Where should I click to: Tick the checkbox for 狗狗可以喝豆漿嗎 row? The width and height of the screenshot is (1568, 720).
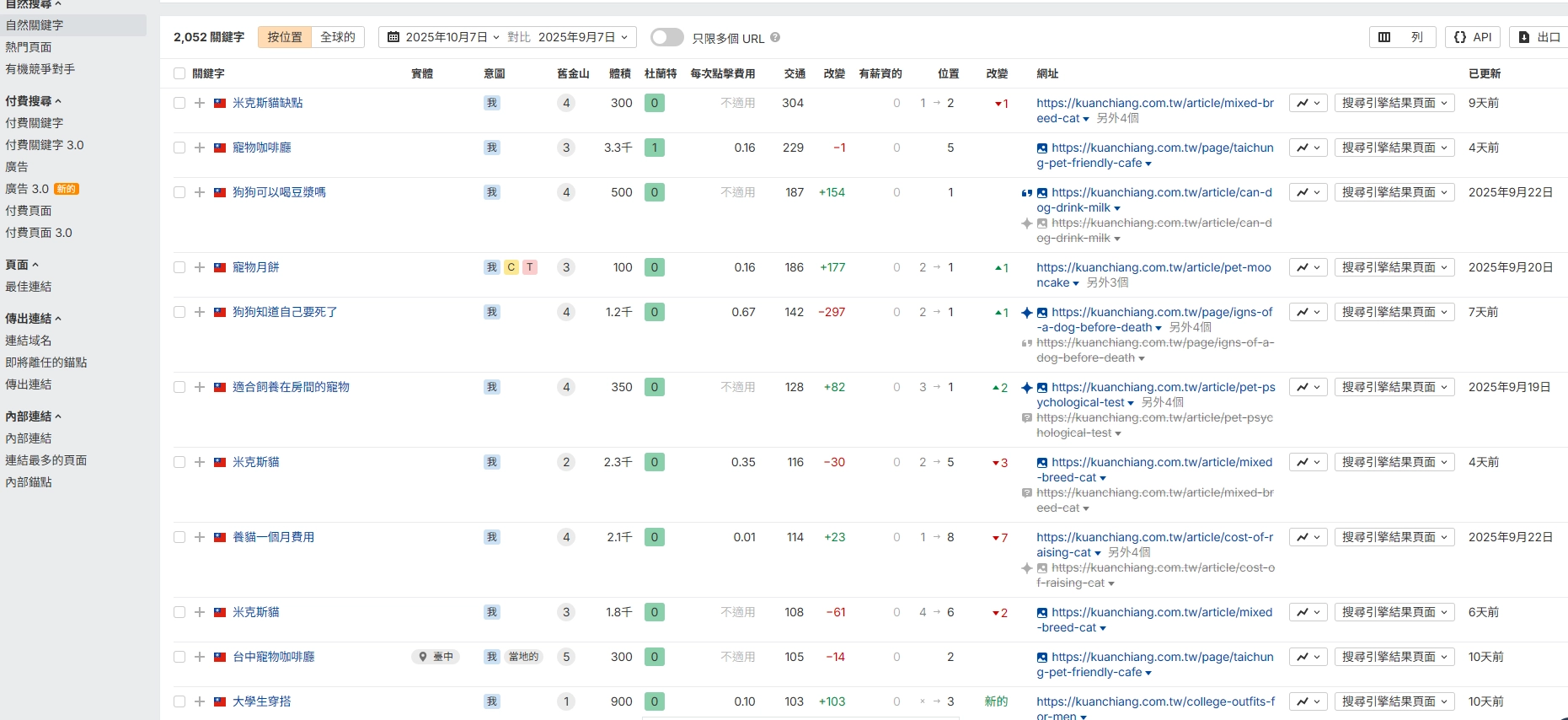tap(179, 192)
